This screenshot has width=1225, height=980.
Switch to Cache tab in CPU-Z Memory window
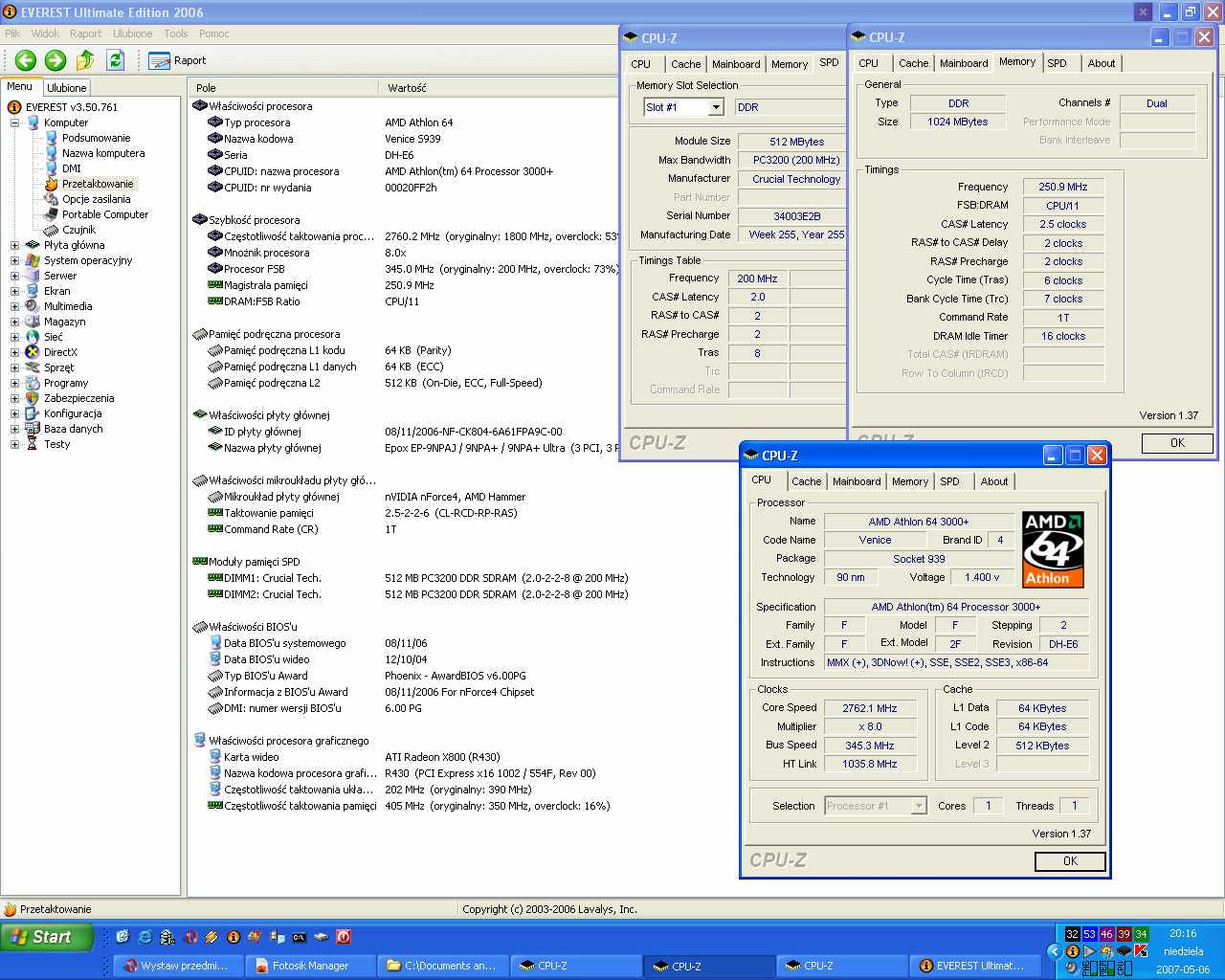(x=913, y=63)
